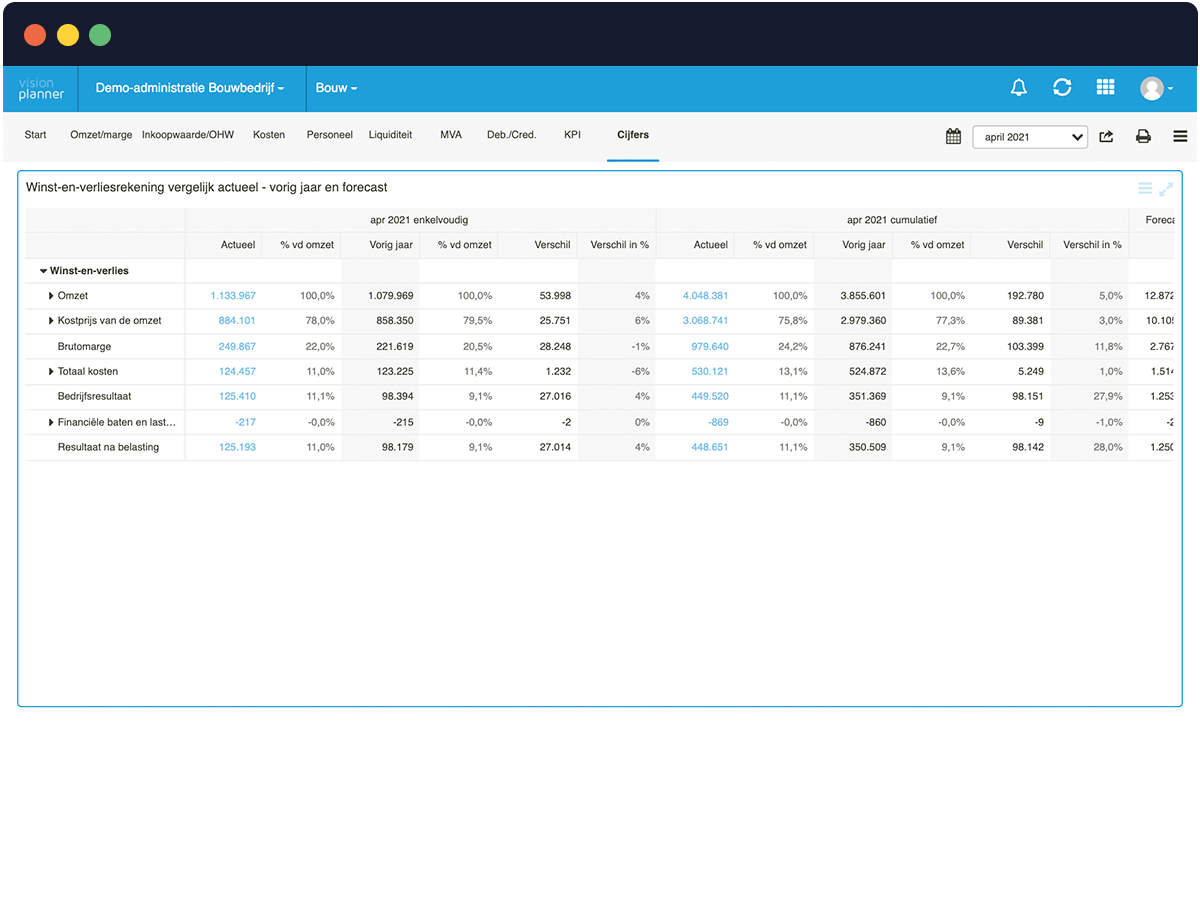Select the Bedrijfsresultaat row label

coord(95,397)
